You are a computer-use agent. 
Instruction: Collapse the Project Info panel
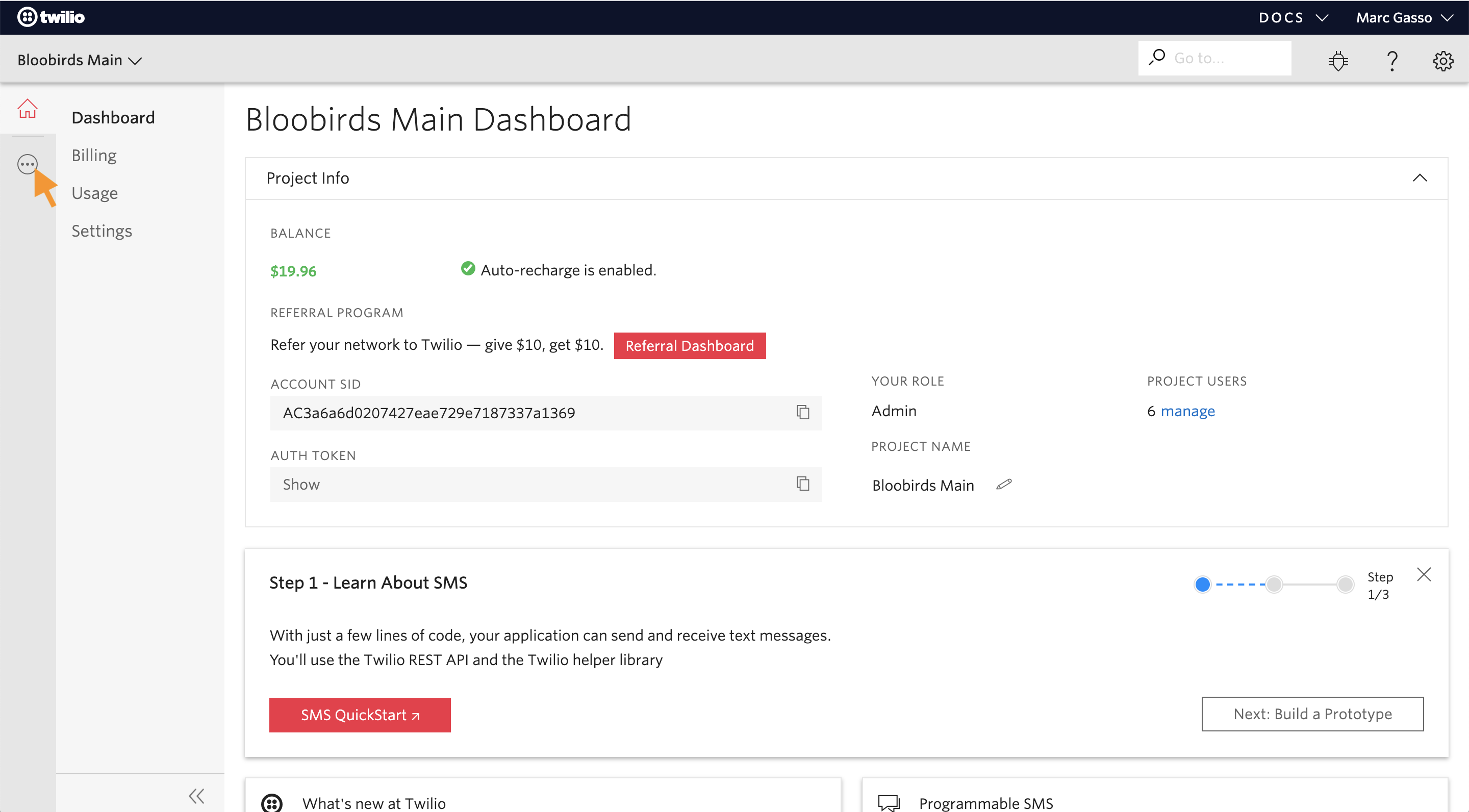tap(1420, 178)
